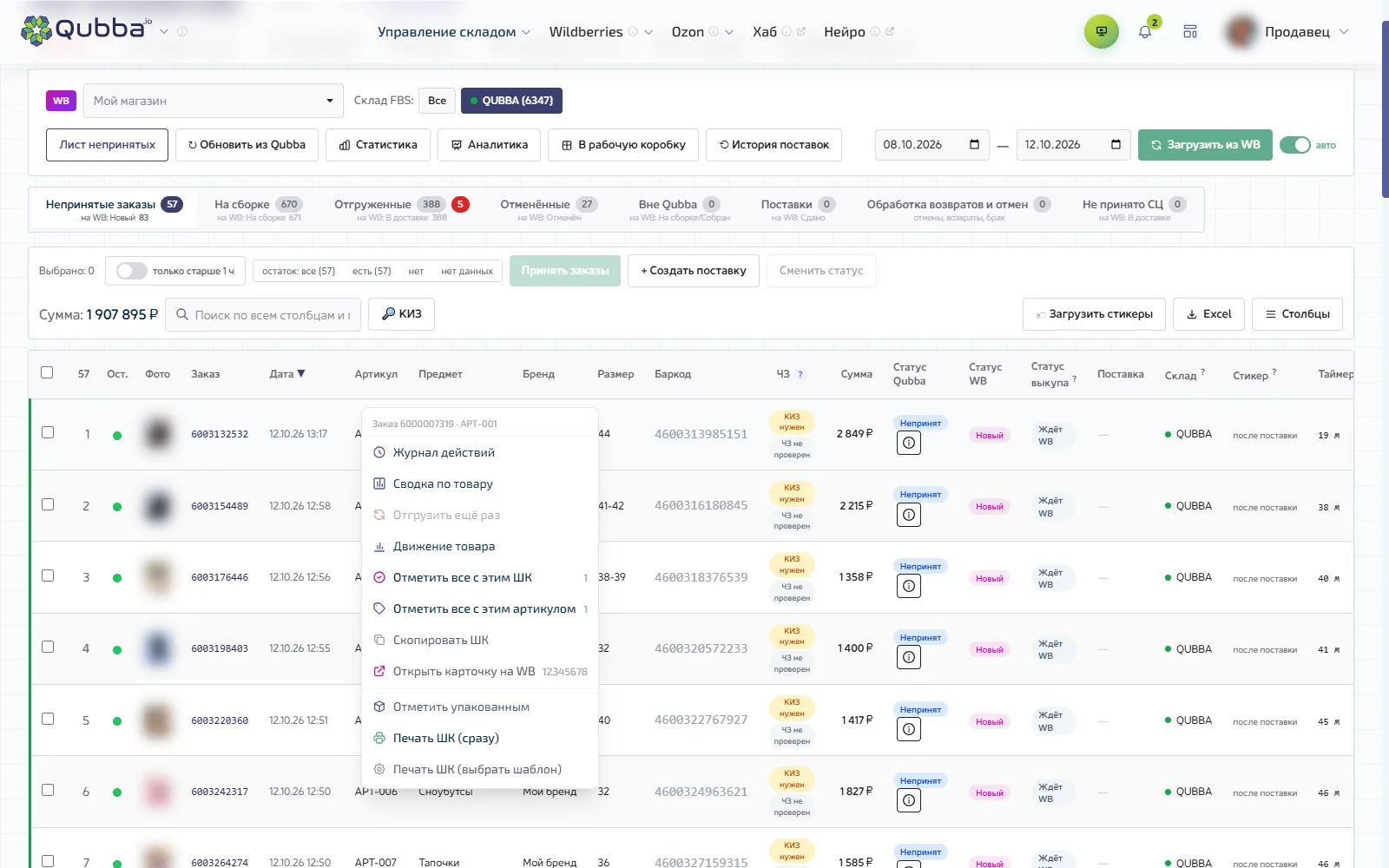Click the Создать поставку button
Image resolution: width=1389 pixels, height=868 pixels.
(x=694, y=271)
